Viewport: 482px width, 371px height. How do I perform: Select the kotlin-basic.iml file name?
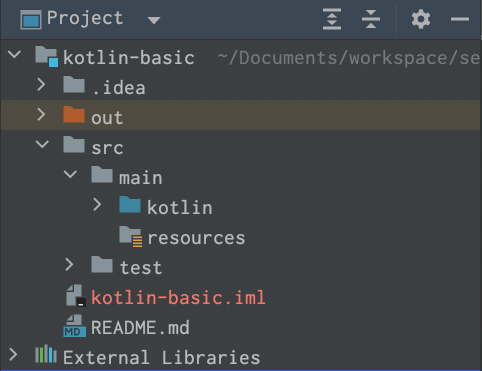click(x=178, y=297)
